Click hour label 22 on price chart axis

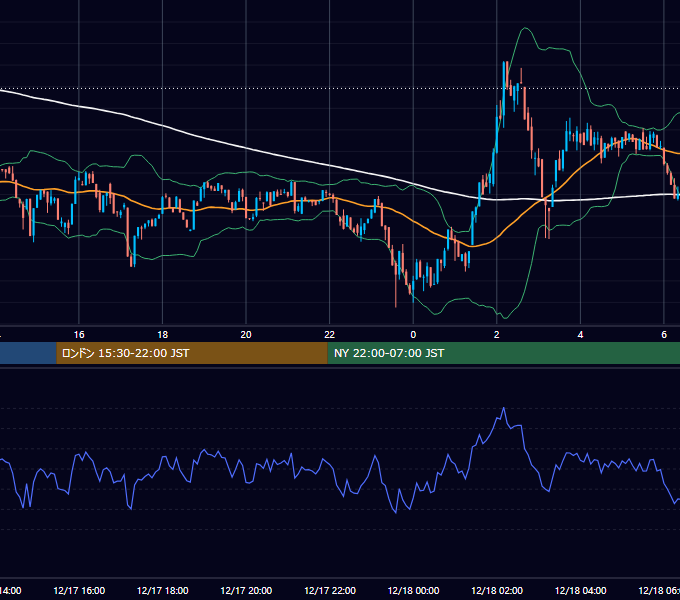pos(330,335)
